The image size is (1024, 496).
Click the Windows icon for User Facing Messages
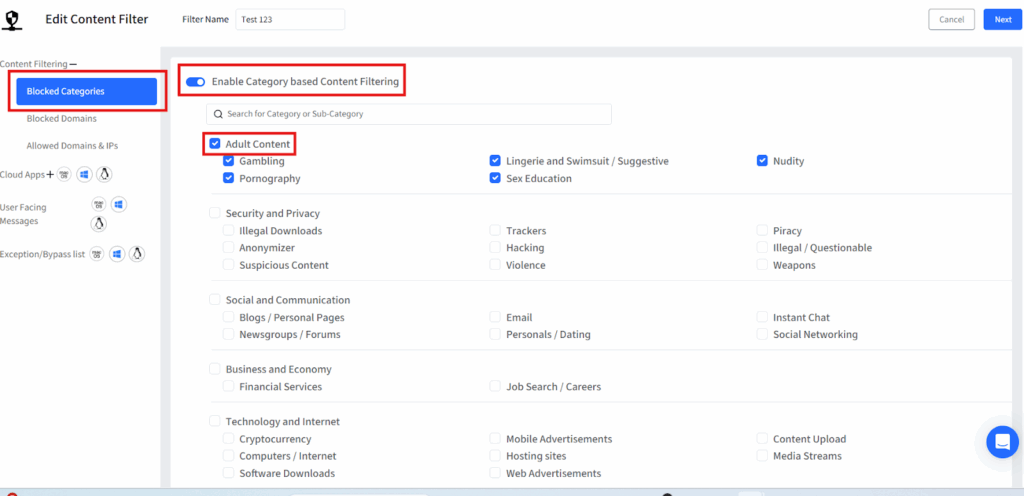(118, 205)
